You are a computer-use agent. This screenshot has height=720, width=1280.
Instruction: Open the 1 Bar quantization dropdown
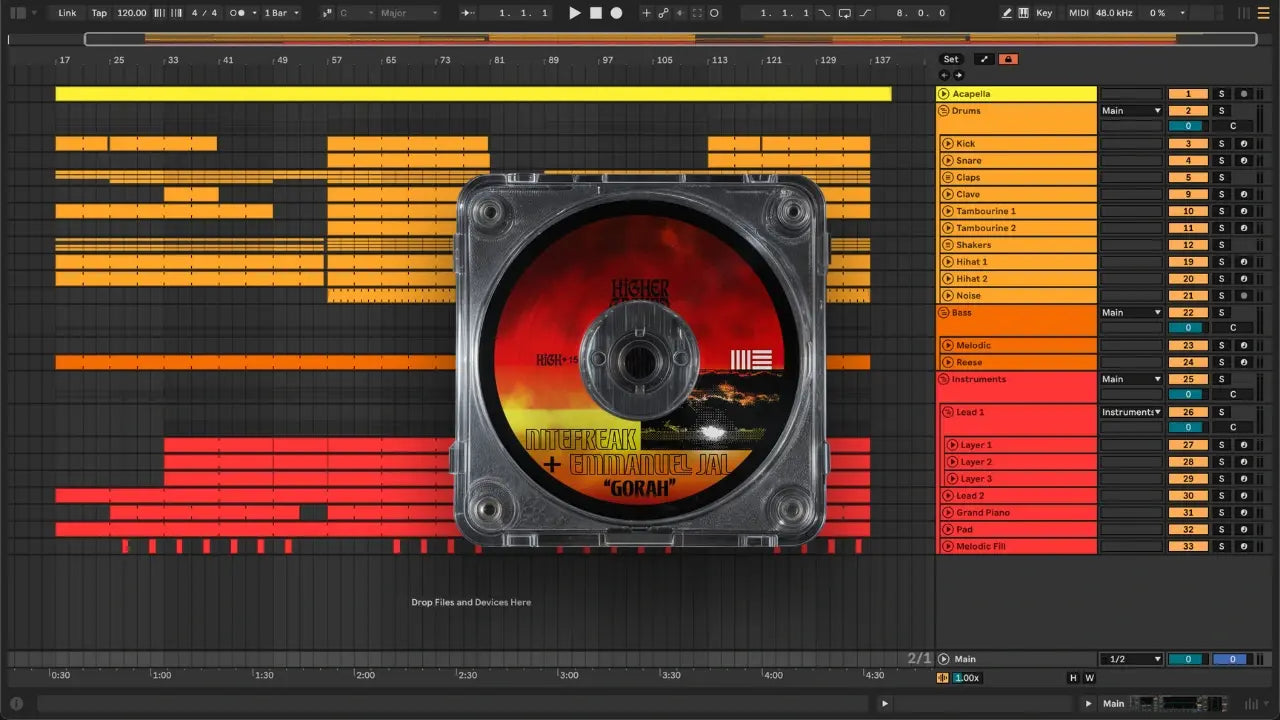pyautogui.click(x=282, y=13)
